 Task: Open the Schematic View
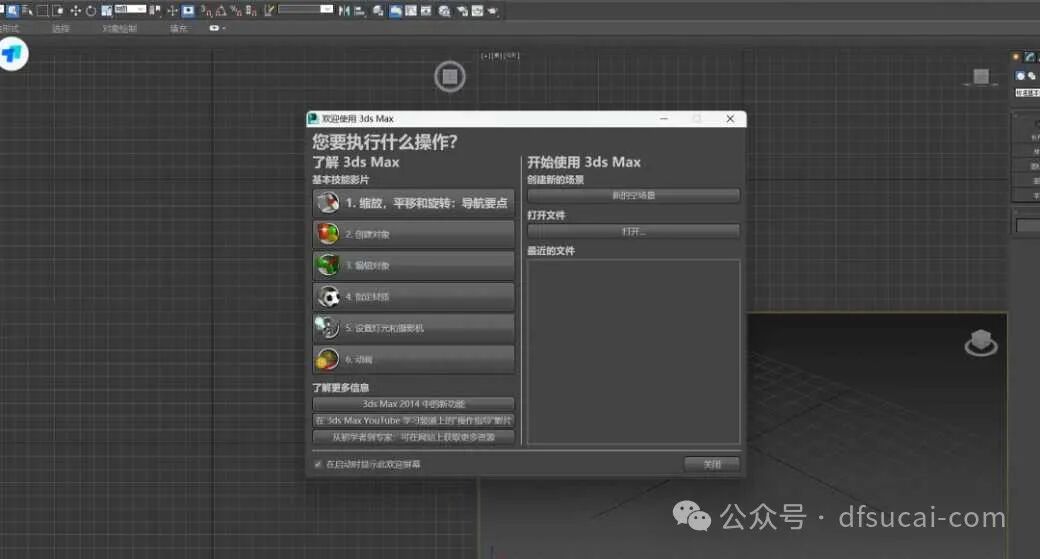[426, 11]
